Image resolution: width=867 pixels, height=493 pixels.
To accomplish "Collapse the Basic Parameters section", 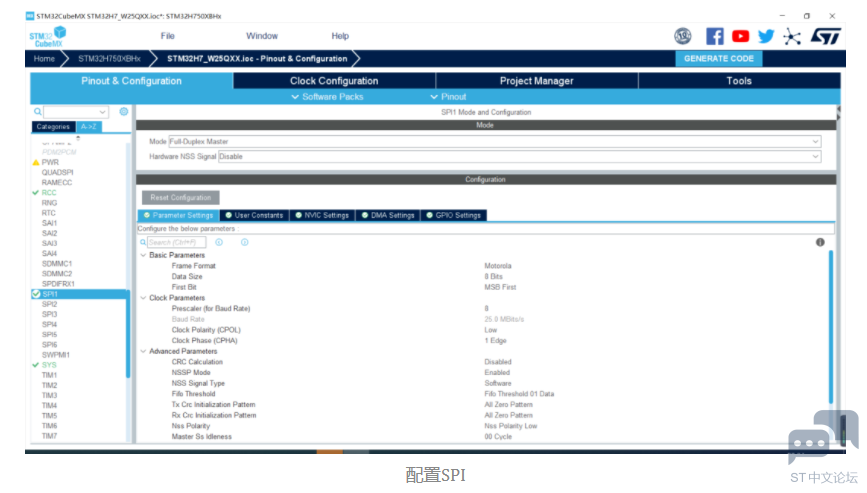I will tap(143, 255).
